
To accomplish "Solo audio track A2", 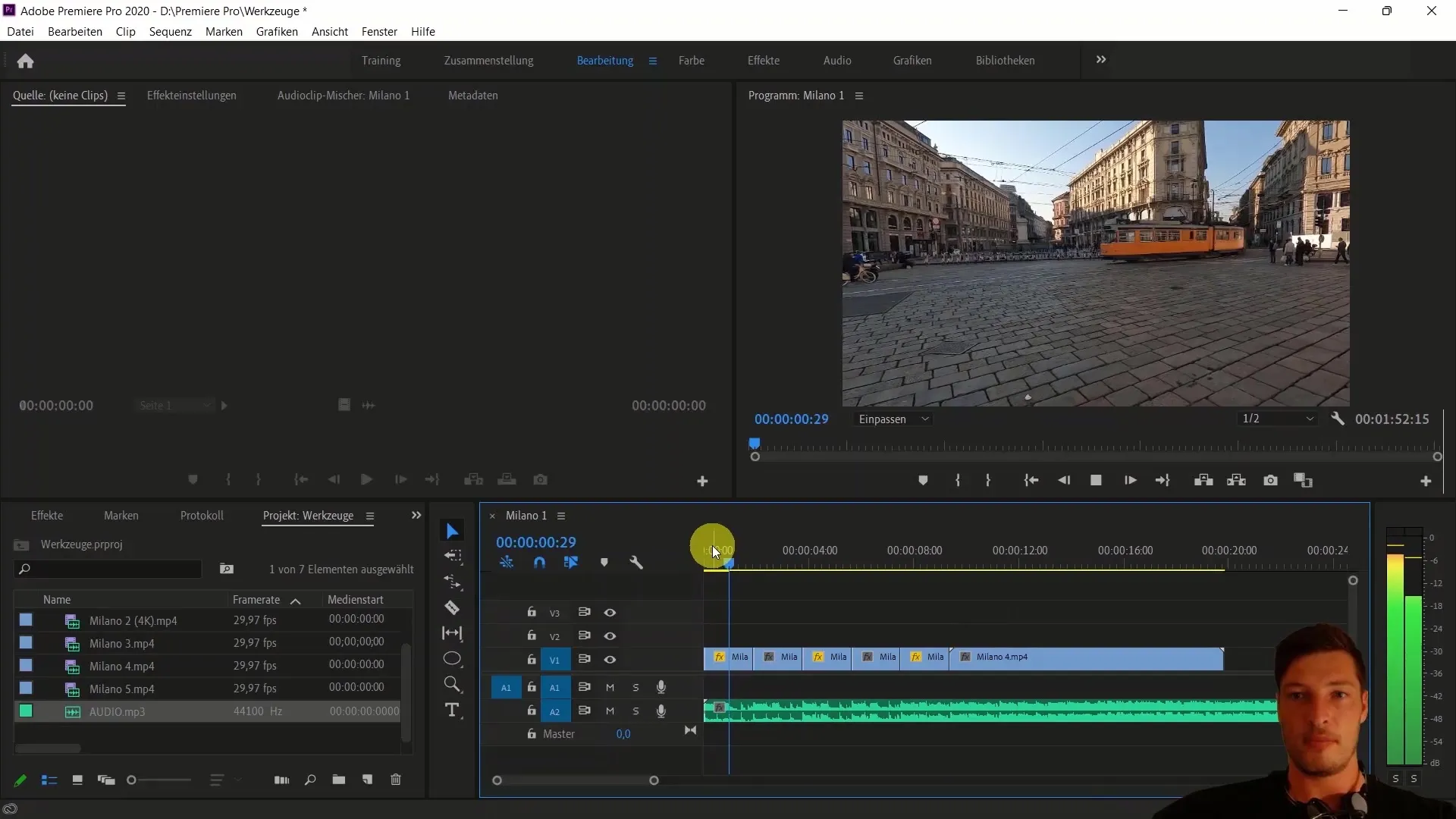I will pyautogui.click(x=635, y=711).
